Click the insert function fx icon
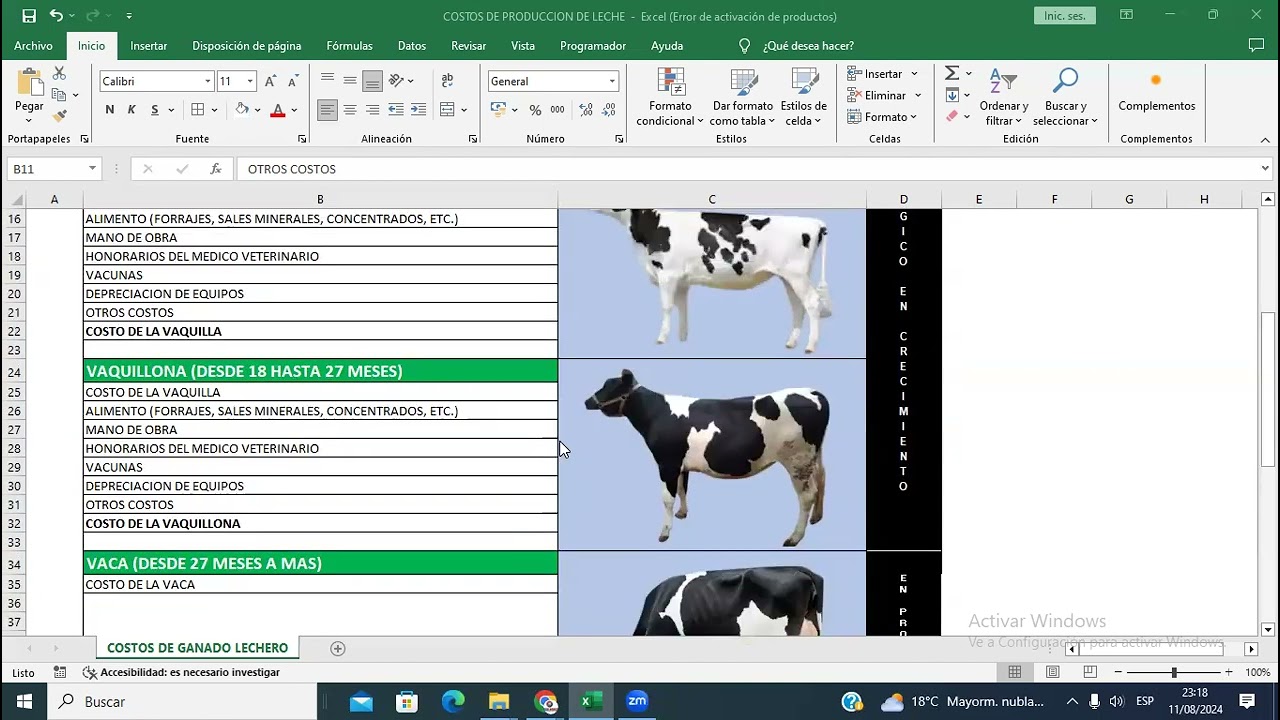Image resolution: width=1280 pixels, height=720 pixels. (215, 169)
